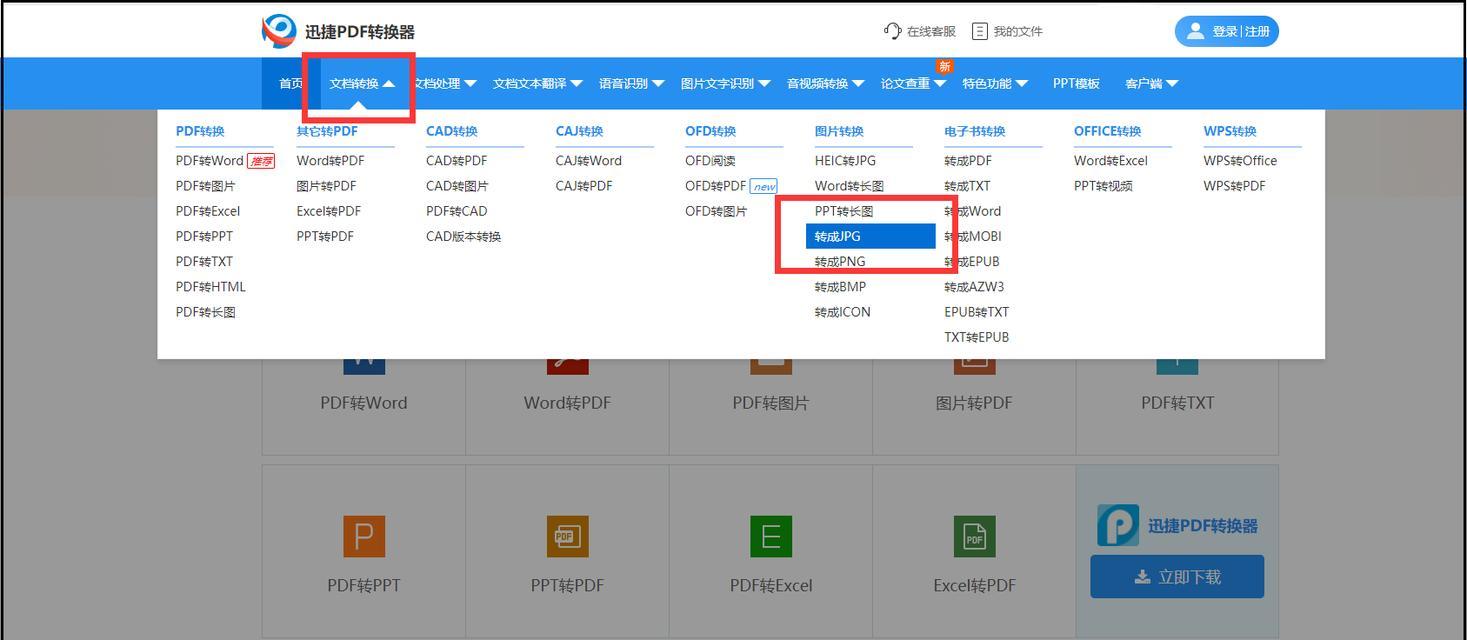Select WPS转PDF option
Image resolution: width=1467 pixels, height=640 pixels.
point(1235,186)
